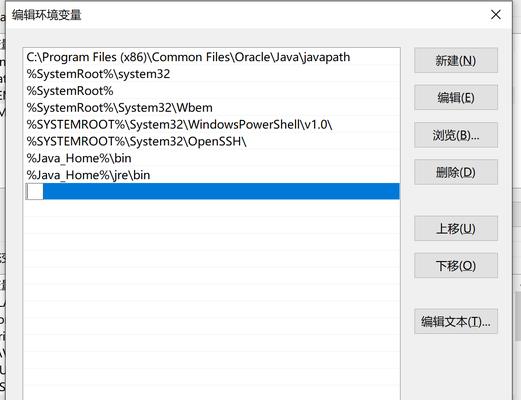Click the 编辑(E) button
Screen dimensions: 521x400
pos(456,98)
